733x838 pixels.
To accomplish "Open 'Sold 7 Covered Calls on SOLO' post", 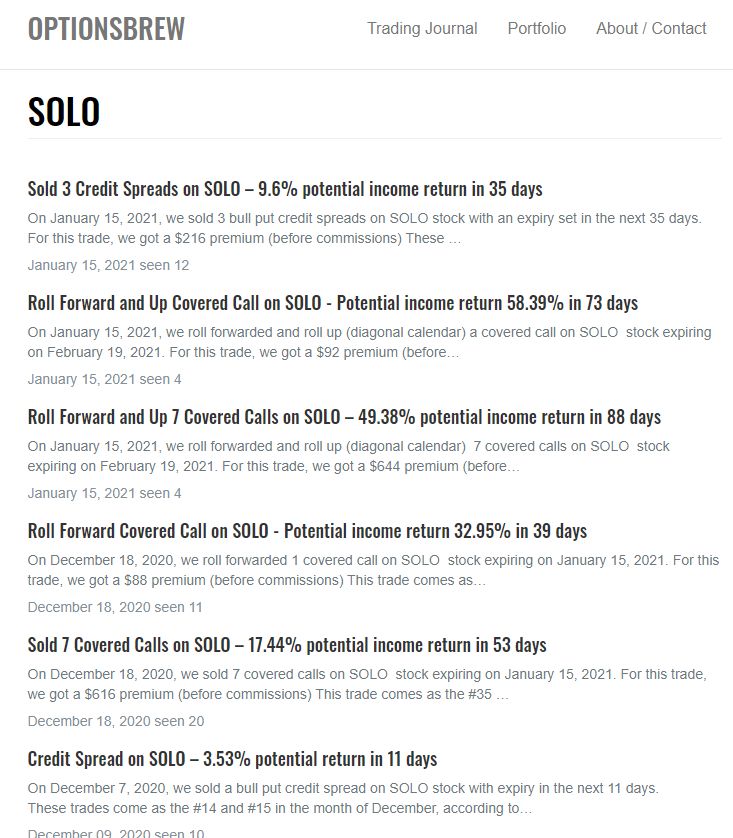I will click(287, 645).
